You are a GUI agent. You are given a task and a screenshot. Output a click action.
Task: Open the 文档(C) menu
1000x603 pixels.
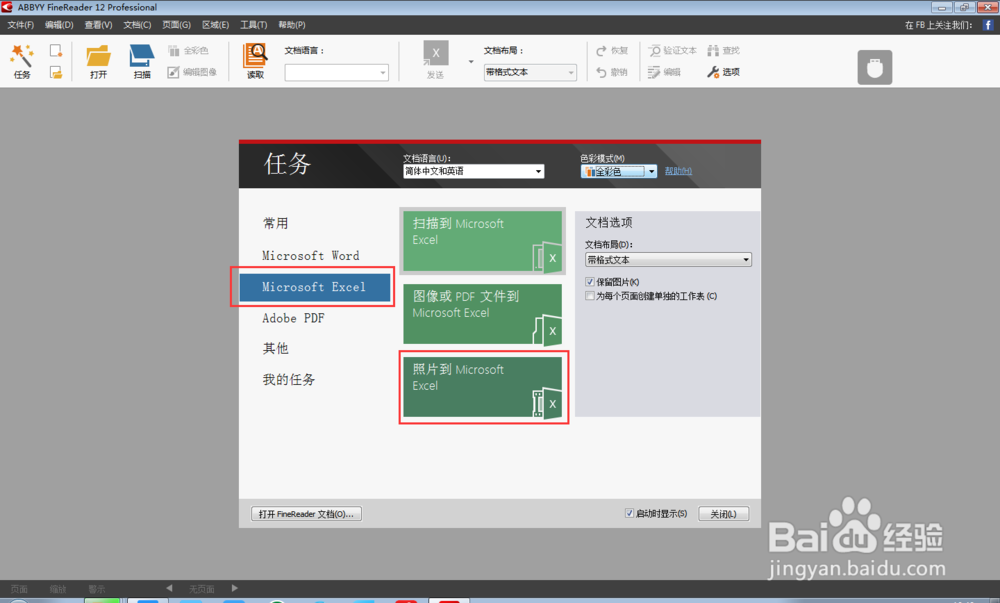(137, 25)
